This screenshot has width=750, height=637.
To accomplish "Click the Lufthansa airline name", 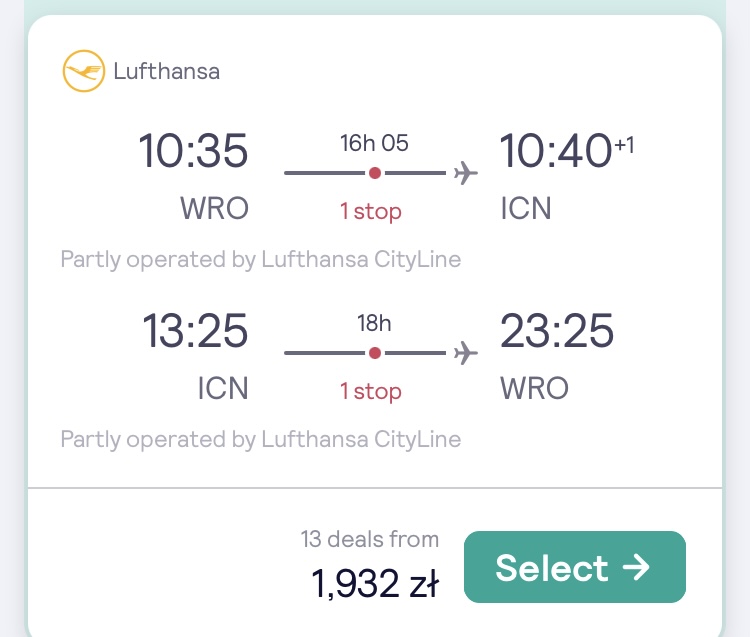I will (x=166, y=72).
